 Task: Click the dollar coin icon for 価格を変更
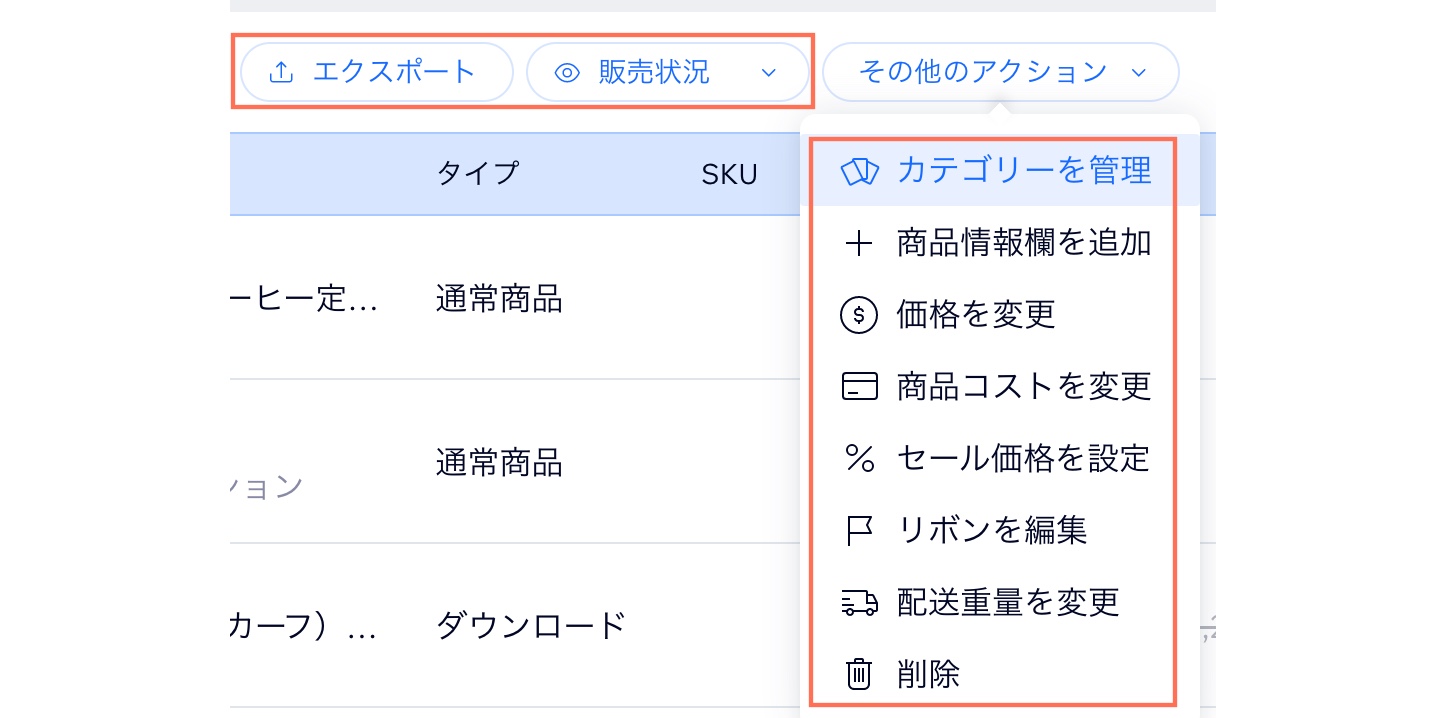click(859, 315)
